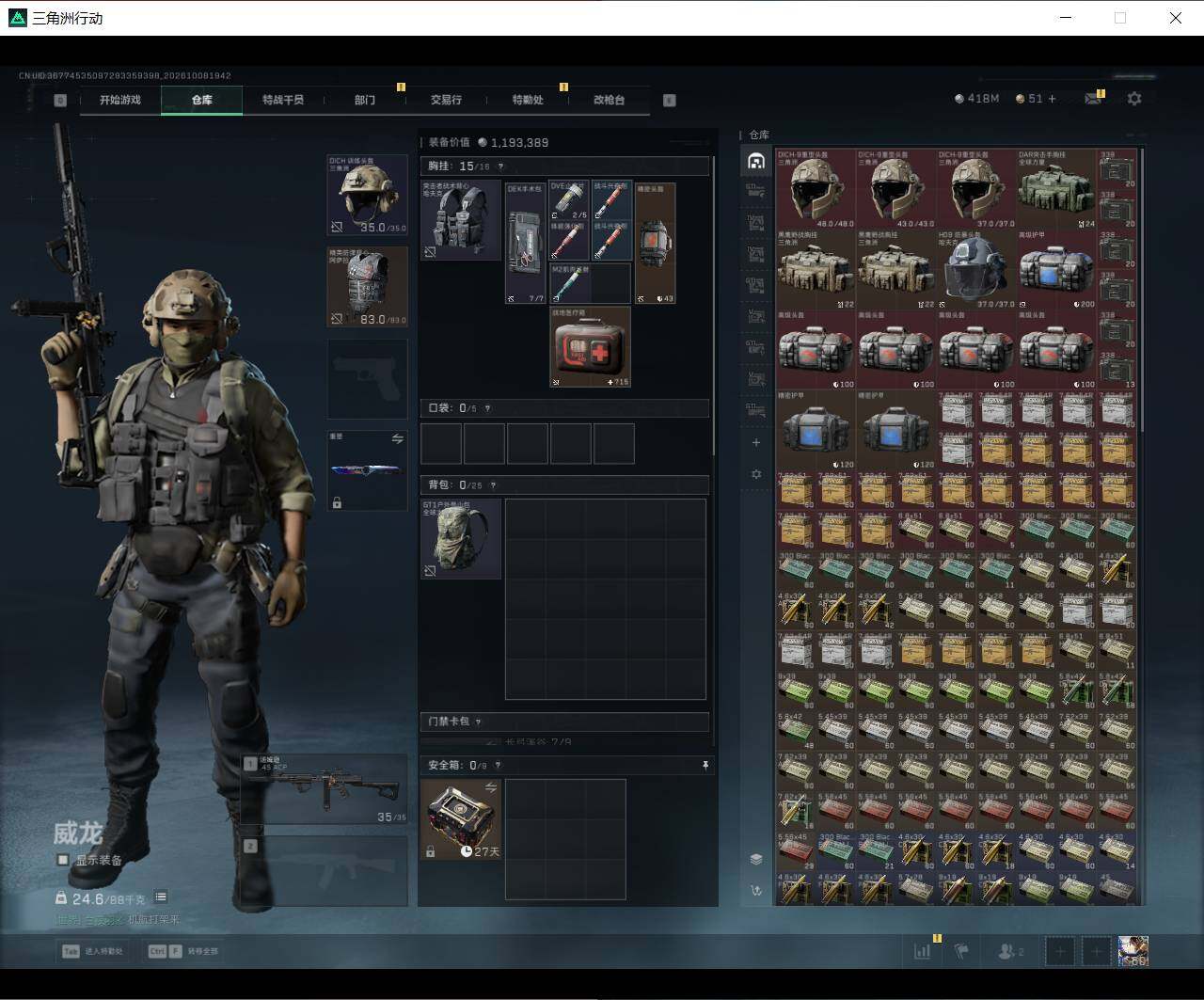Open warehouse sidebar gear settings
Viewport: 1204px width, 1000px height.
(756, 474)
